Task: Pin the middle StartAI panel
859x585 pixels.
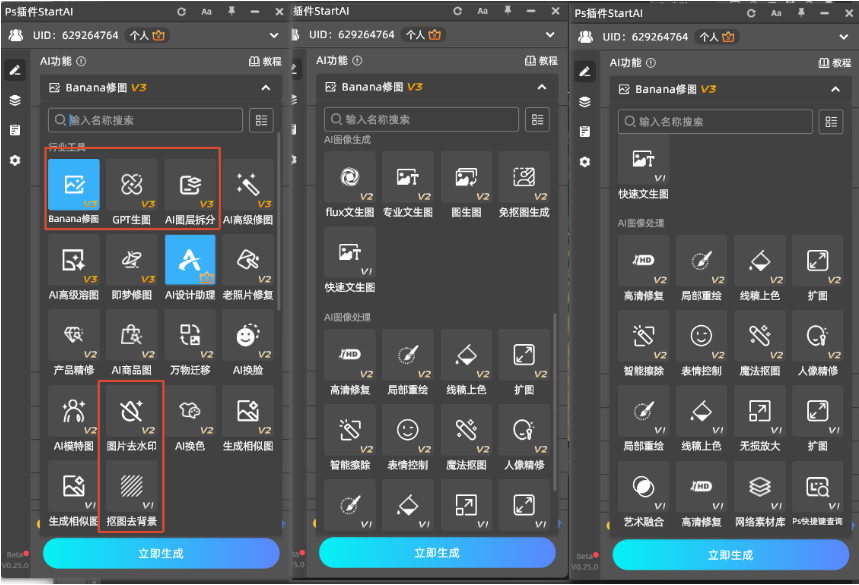Action: pyautogui.click(x=507, y=10)
